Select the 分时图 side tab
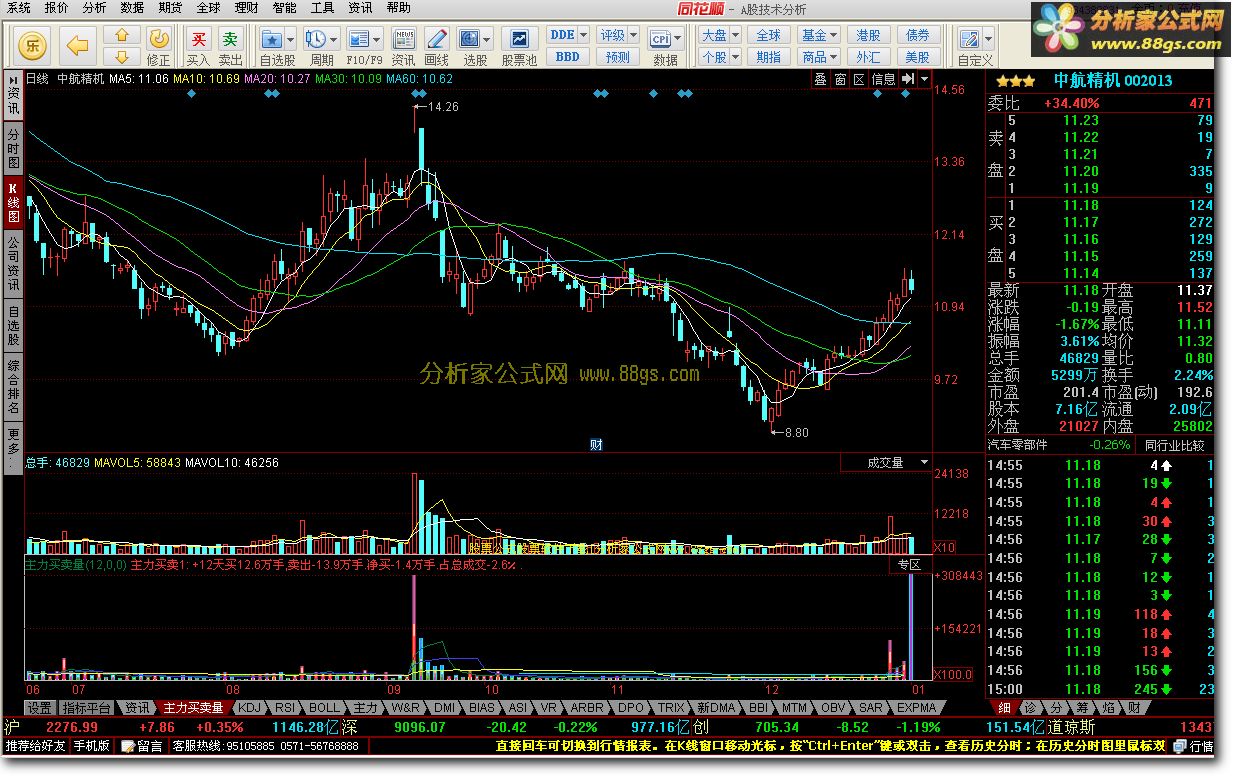The width and height of the screenshot is (1233, 776). 13,148
